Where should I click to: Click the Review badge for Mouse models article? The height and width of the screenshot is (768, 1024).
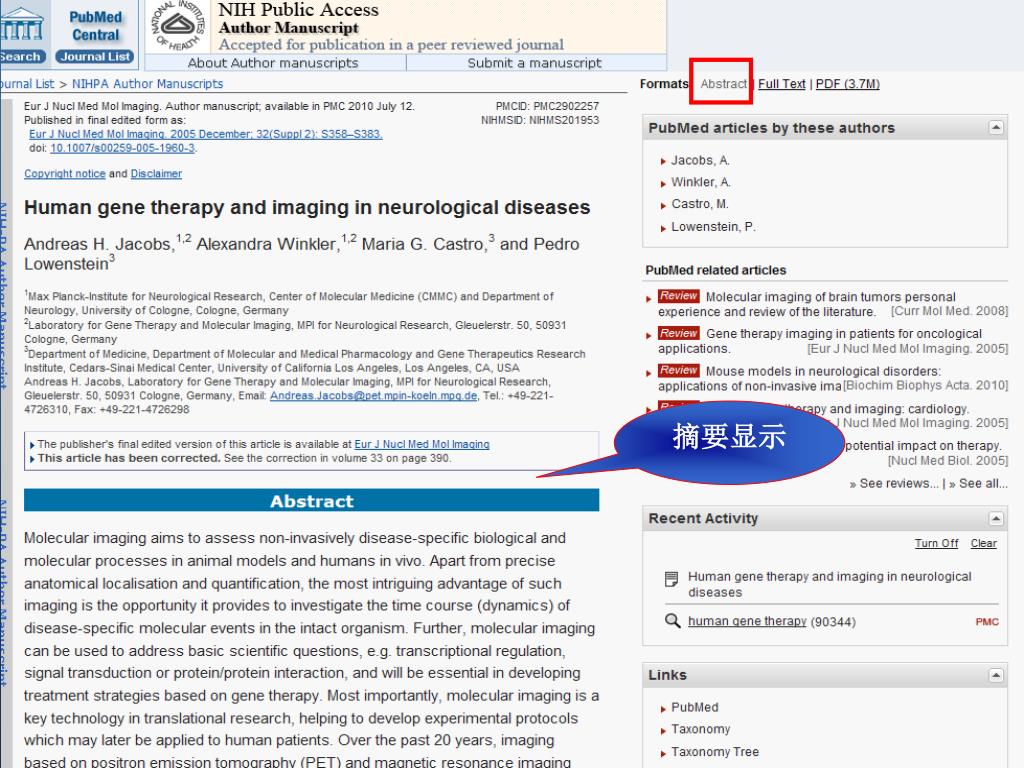pos(679,370)
